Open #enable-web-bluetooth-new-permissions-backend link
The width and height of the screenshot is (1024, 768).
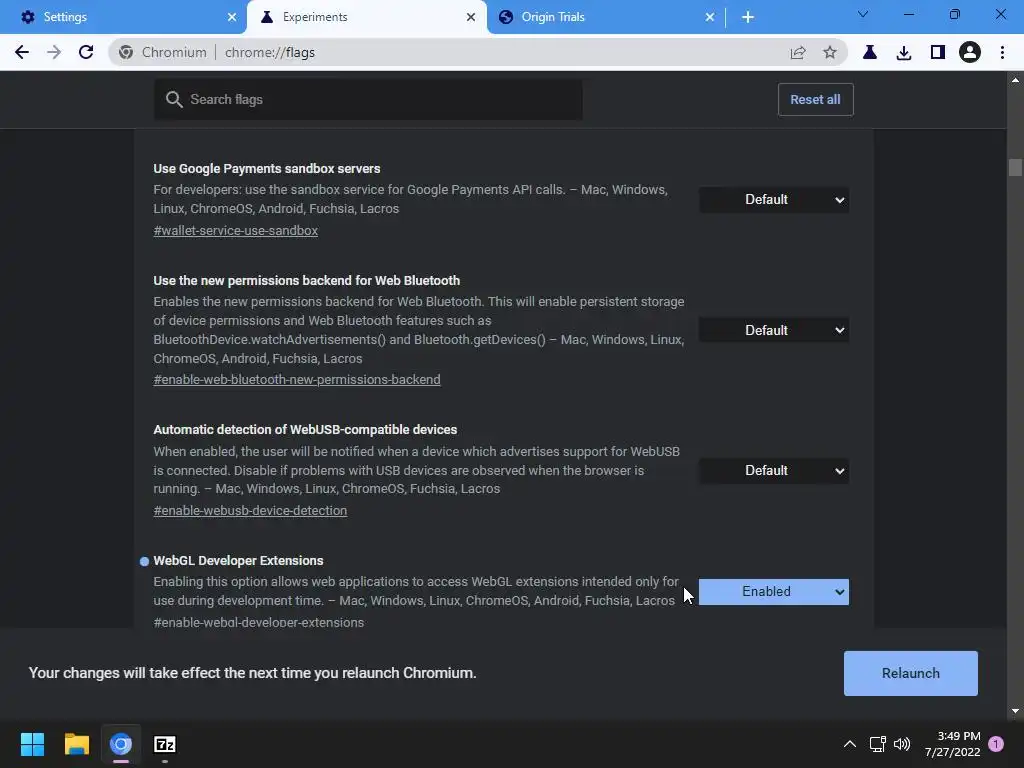297,379
